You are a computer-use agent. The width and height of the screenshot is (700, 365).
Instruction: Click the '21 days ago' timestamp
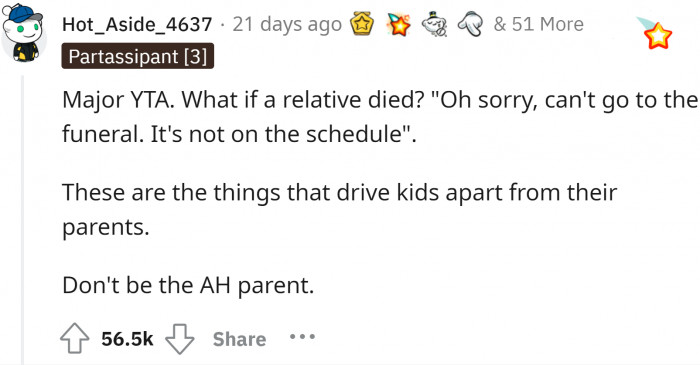287,24
